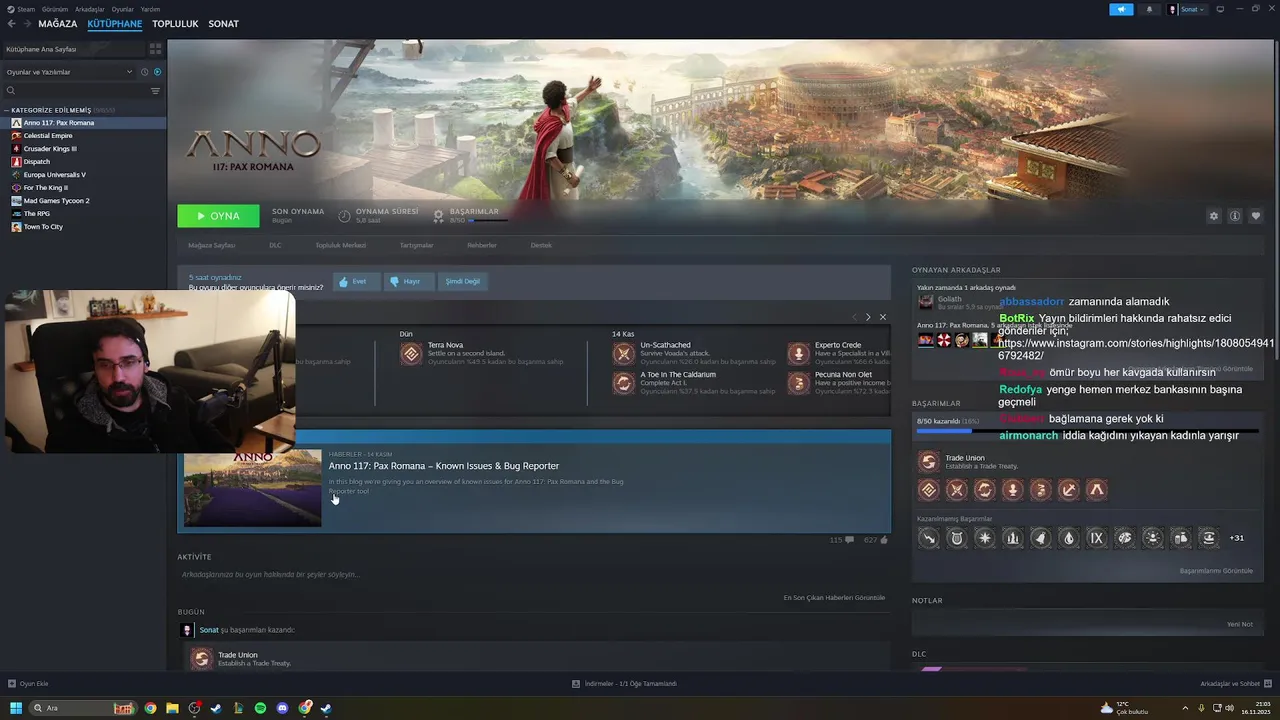Screen dimensions: 1280x720
Task: Open Topluluk Merkezi link
Action: [x=341, y=245]
